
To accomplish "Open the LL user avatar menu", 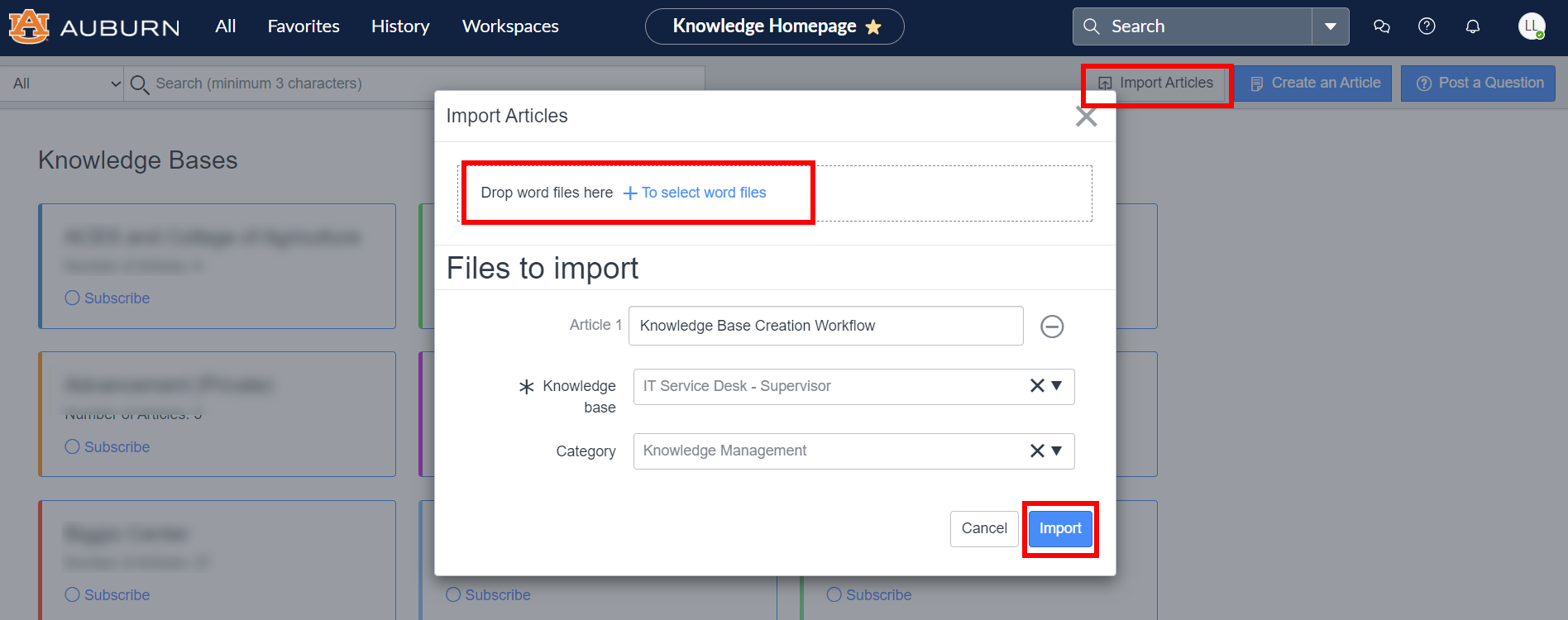I will tap(1532, 26).
